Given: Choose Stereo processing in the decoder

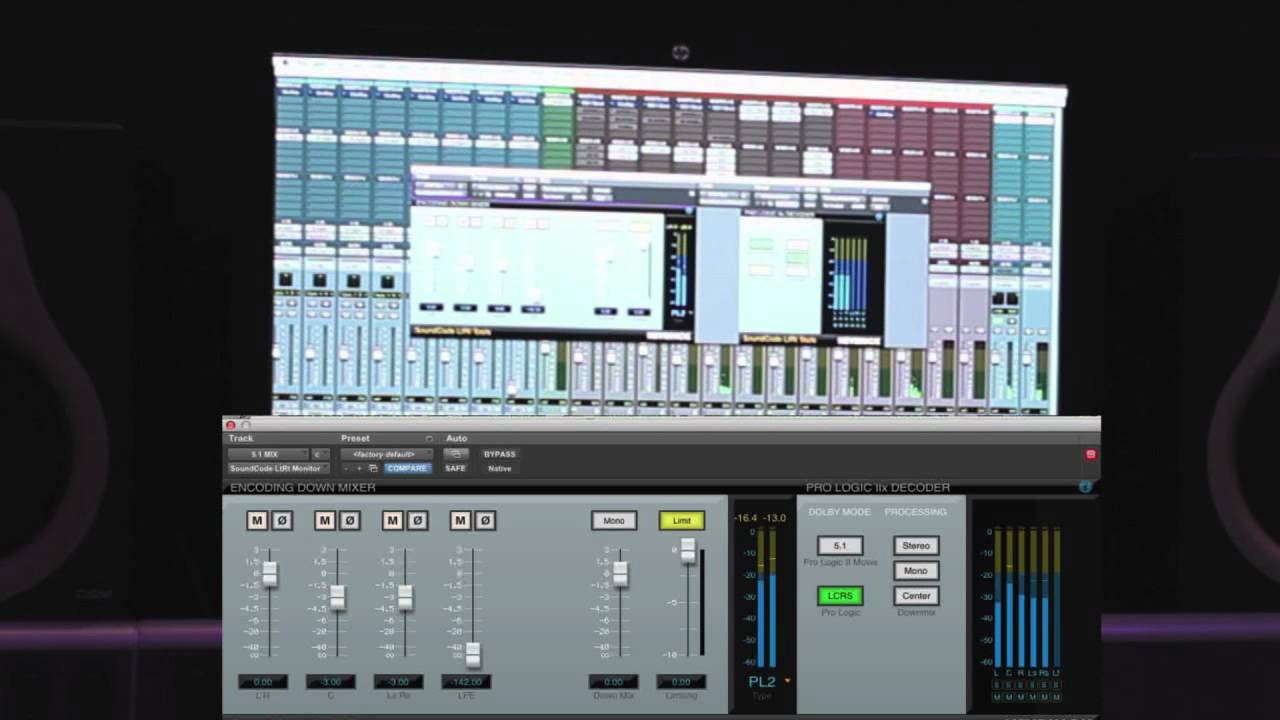Looking at the screenshot, I should click(x=916, y=546).
